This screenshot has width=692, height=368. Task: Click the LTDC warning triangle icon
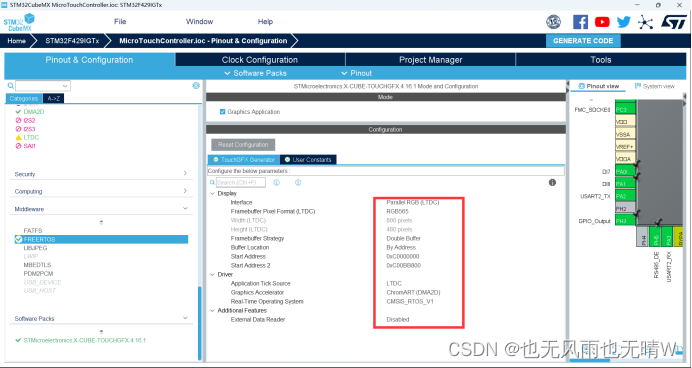tap(18, 138)
